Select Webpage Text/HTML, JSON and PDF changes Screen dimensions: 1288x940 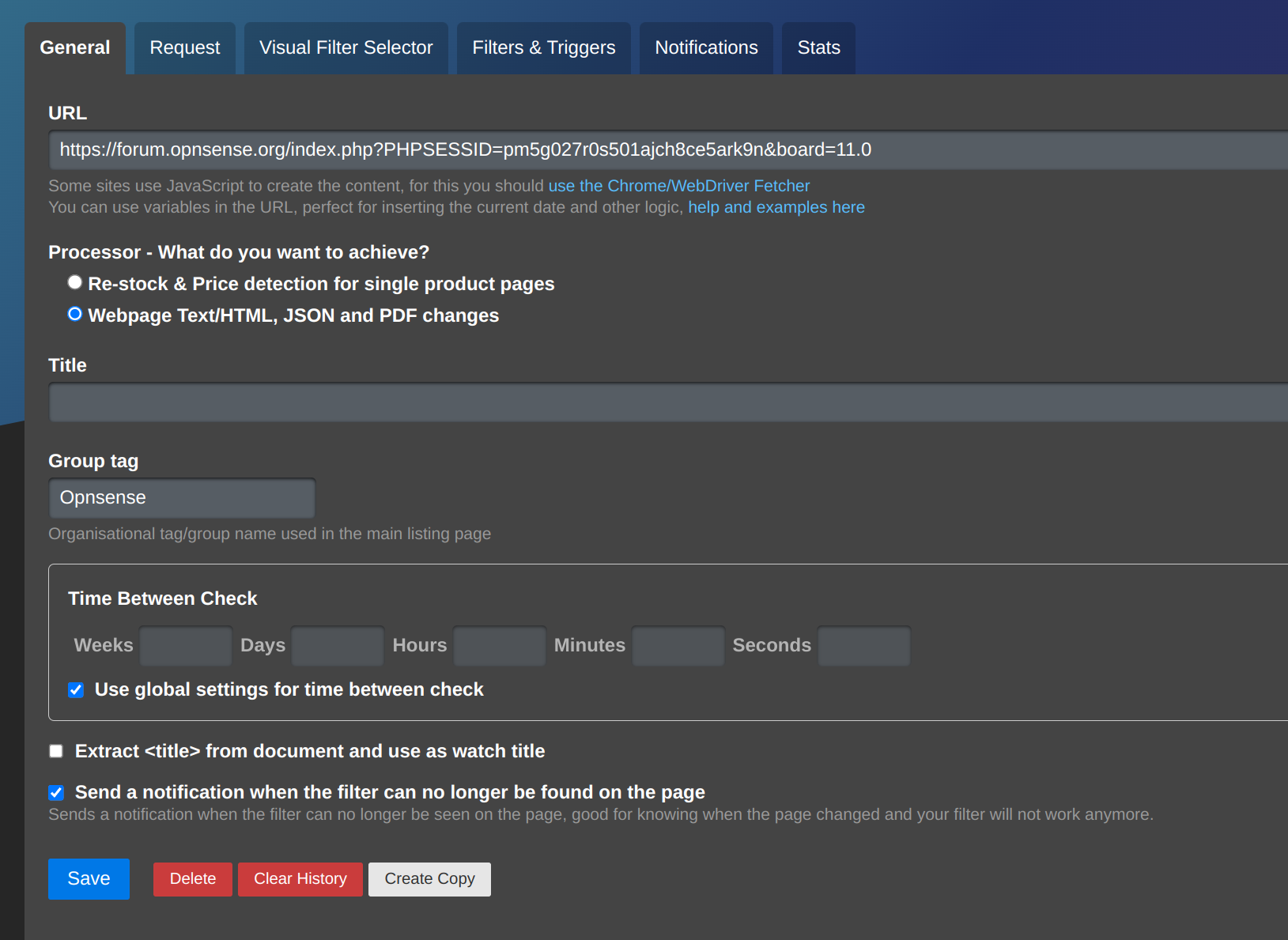coord(75,315)
